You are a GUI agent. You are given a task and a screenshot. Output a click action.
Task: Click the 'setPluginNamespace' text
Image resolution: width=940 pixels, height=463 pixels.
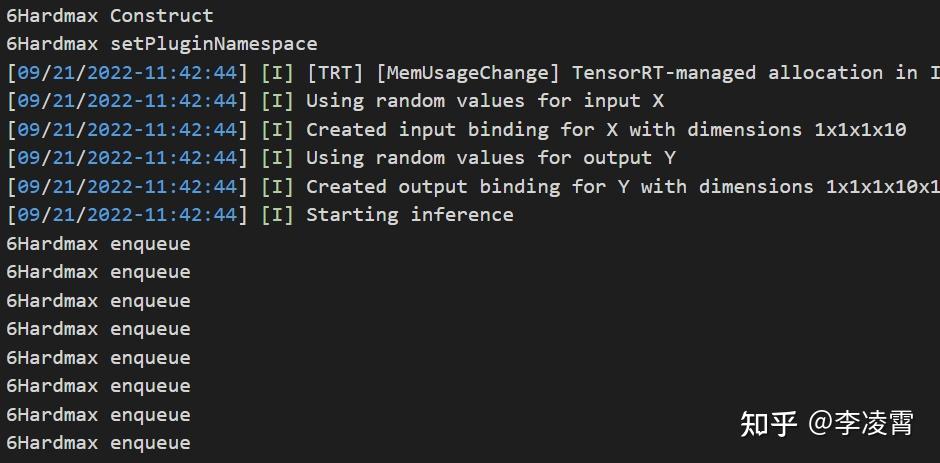pyautogui.click(x=213, y=44)
